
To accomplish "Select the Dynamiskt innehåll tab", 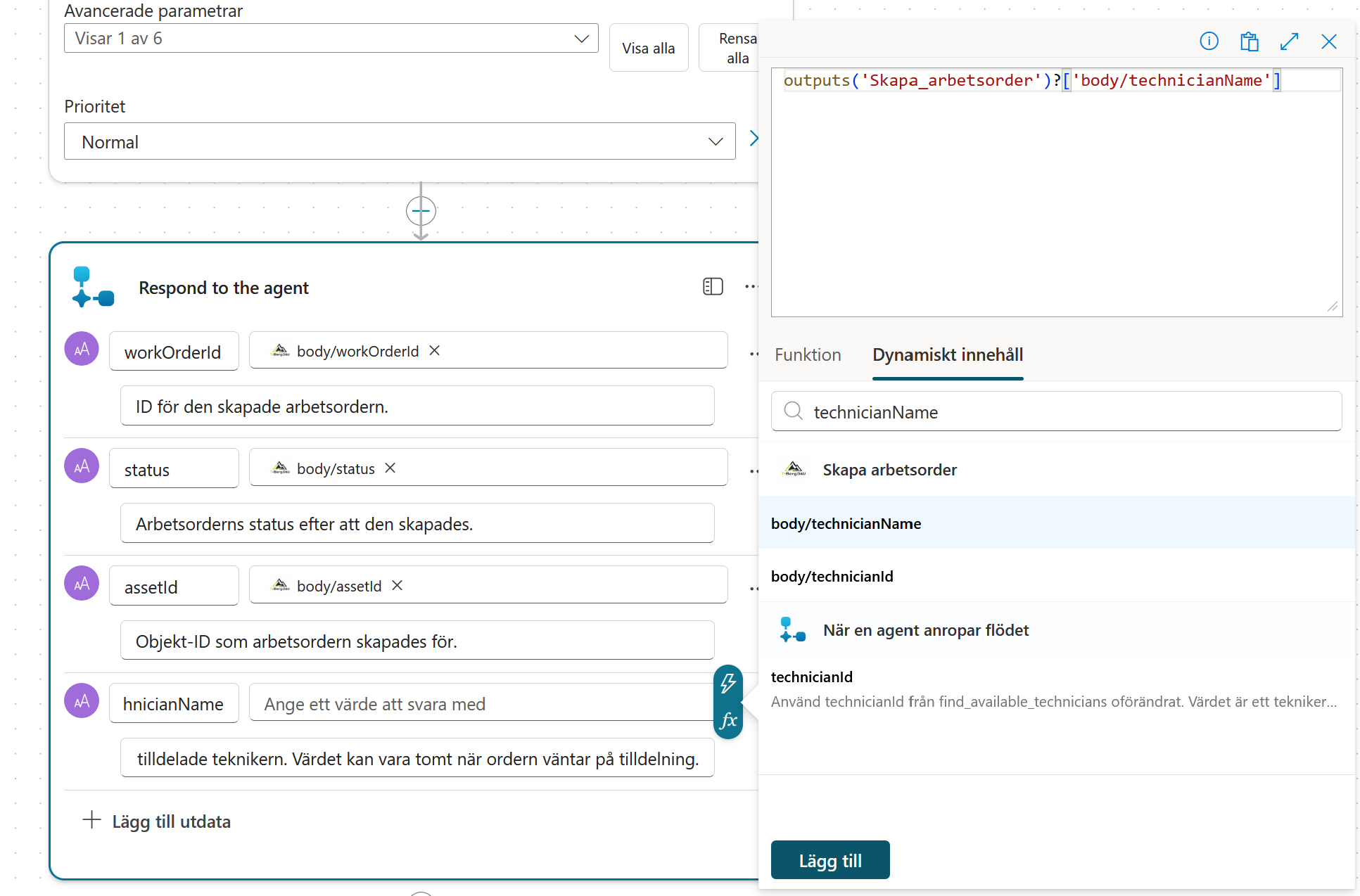I will pos(948,354).
